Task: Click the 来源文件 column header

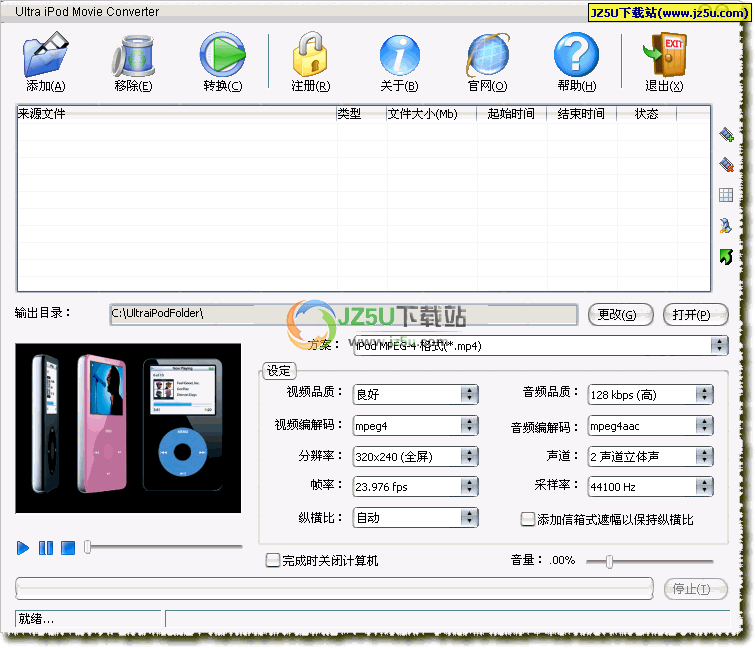Action: point(176,114)
